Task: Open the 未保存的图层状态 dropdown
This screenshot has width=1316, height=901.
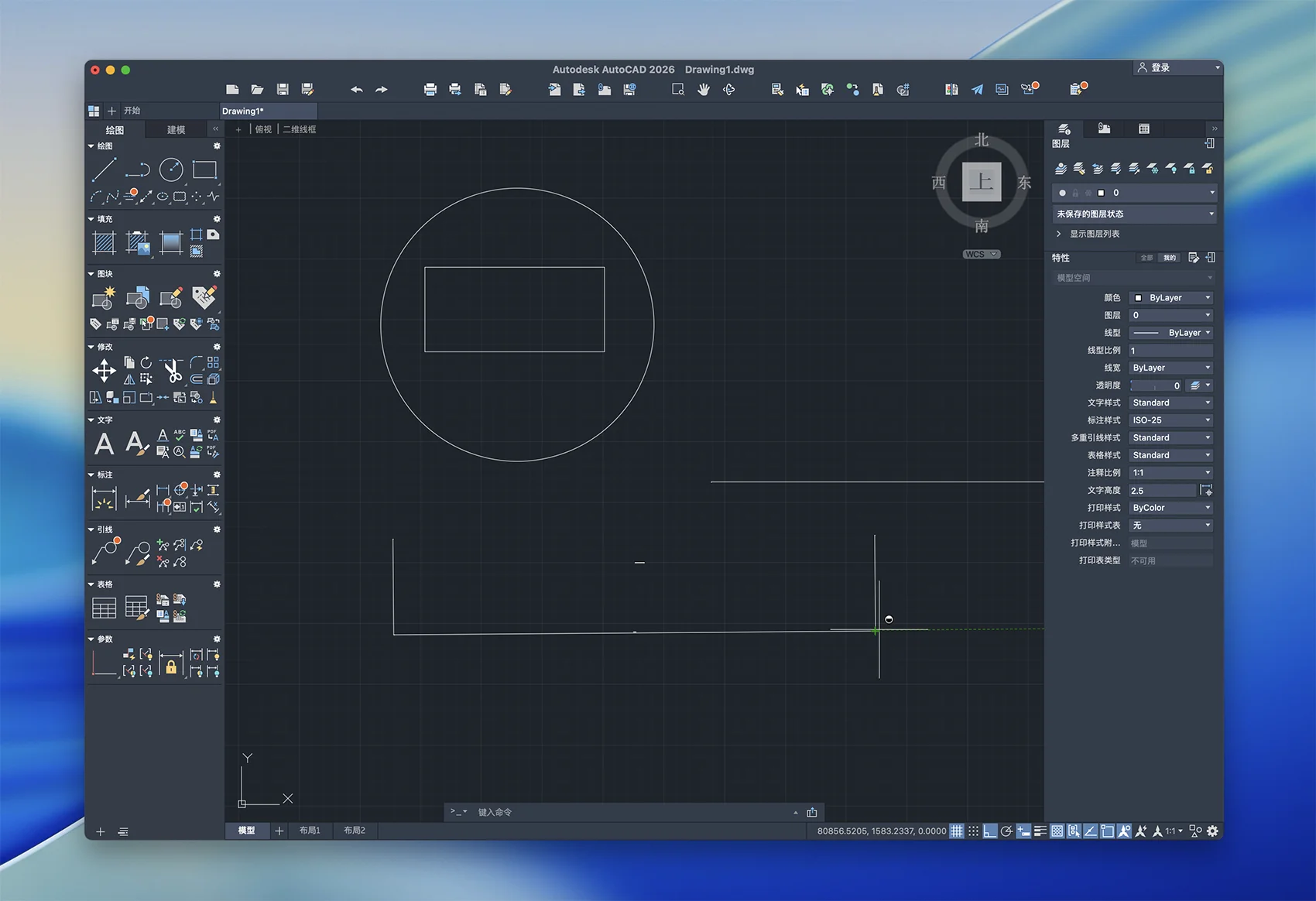Action: coord(1134,214)
